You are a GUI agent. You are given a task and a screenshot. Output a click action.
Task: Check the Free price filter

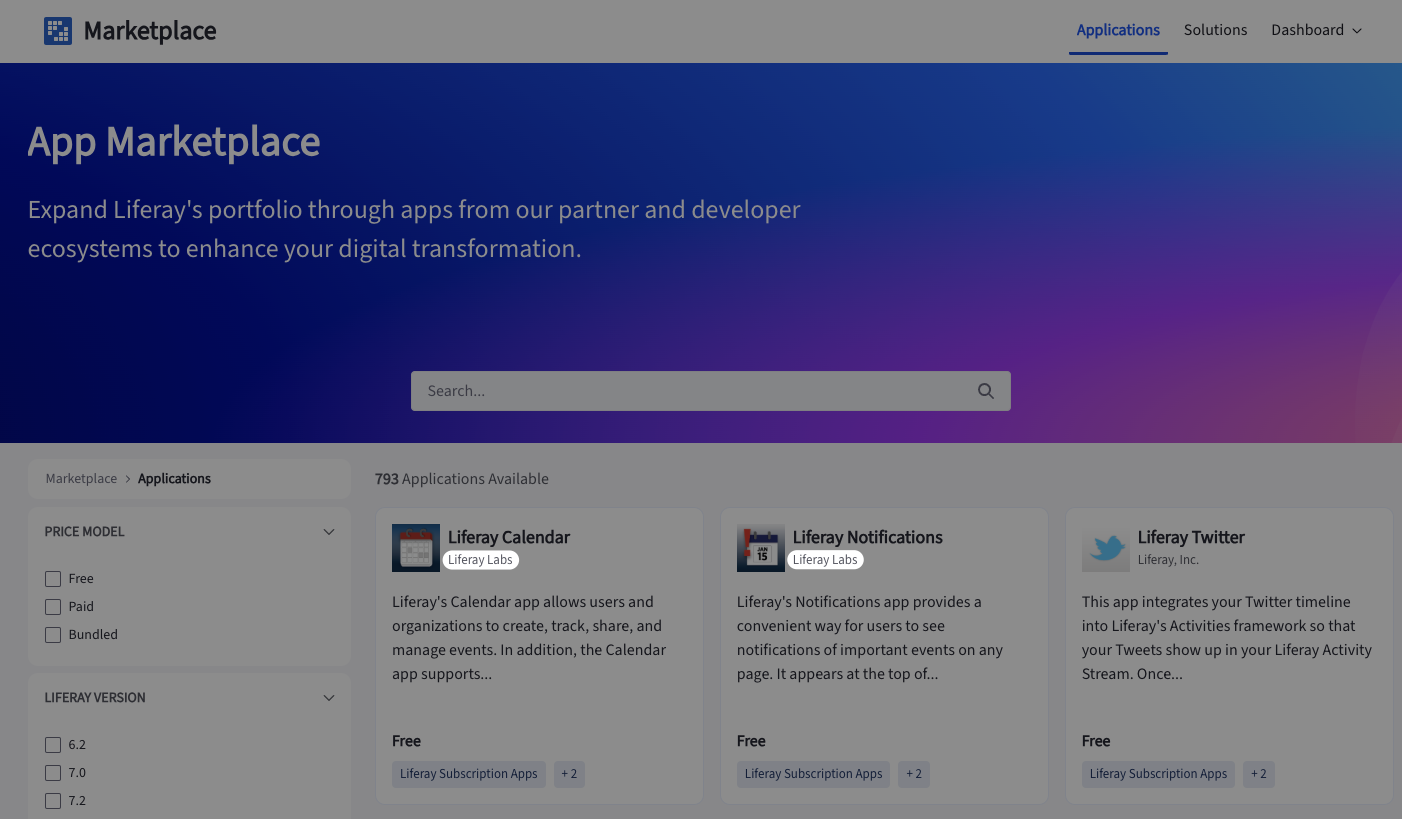click(x=53, y=579)
